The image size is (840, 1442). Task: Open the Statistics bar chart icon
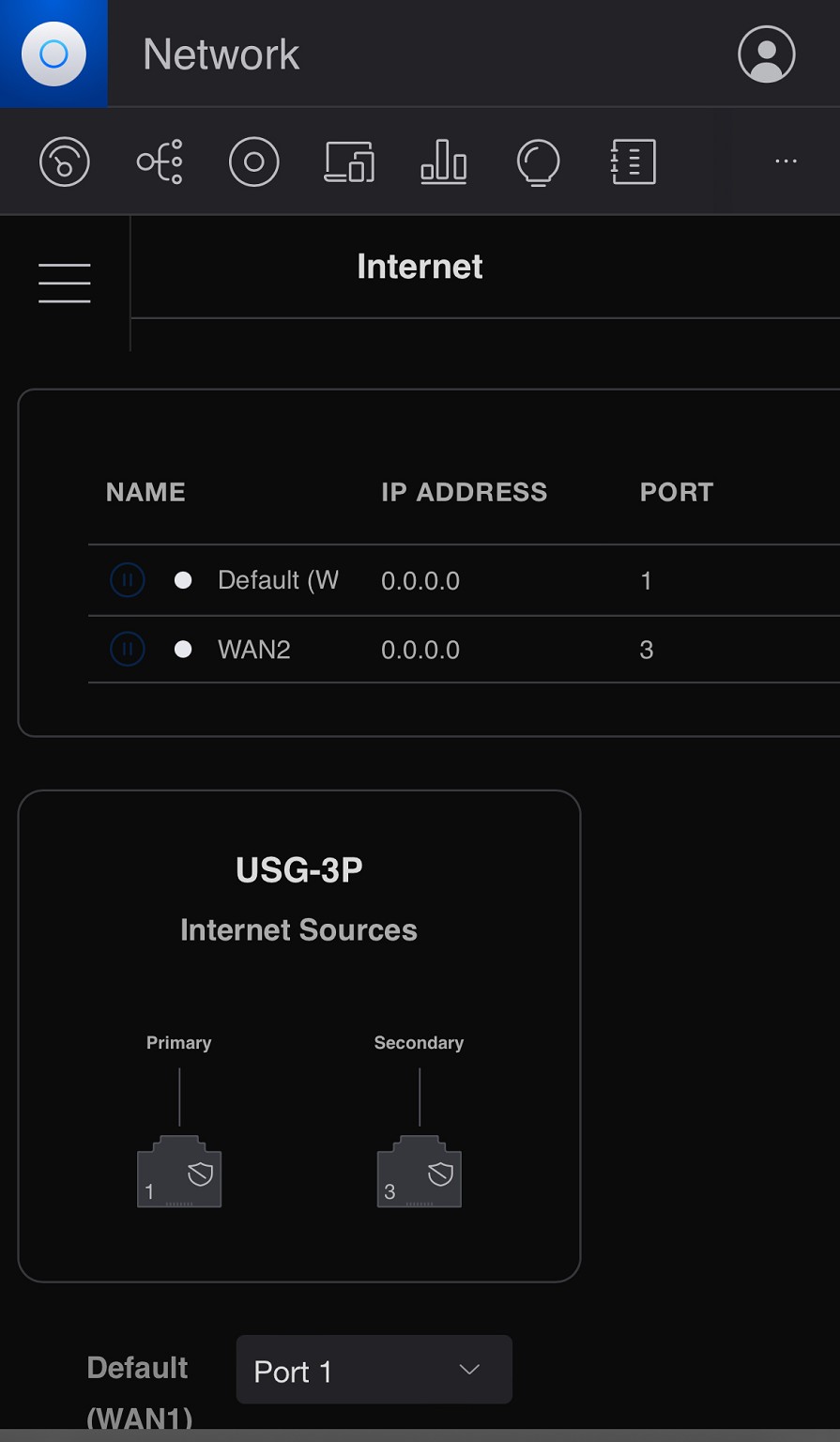(444, 162)
